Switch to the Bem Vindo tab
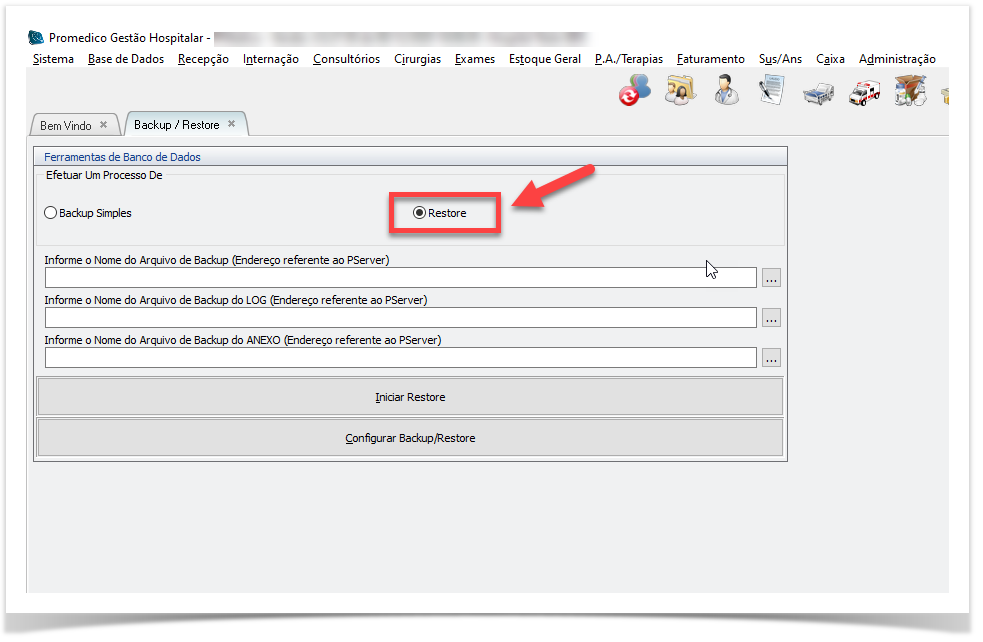The width and height of the screenshot is (983, 642). pyautogui.click(x=65, y=125)
